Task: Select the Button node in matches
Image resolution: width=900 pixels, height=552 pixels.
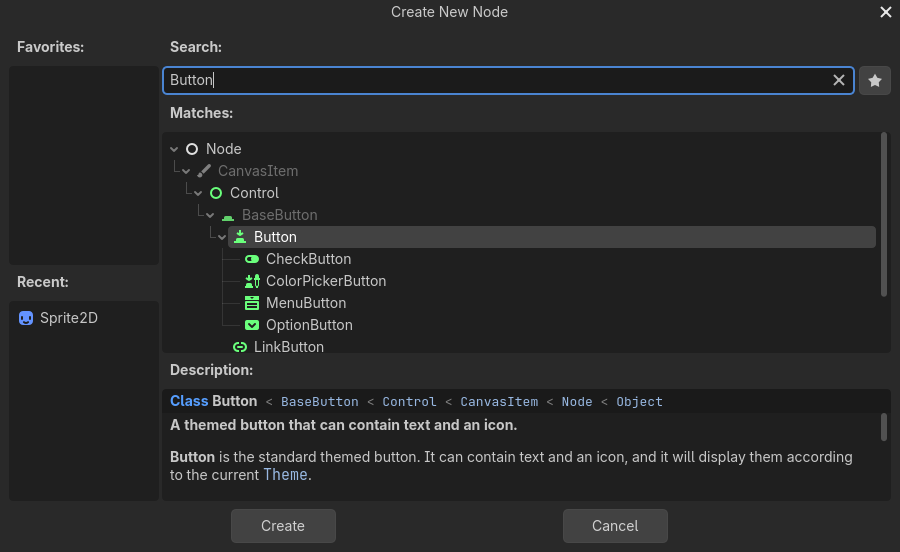Action: click(275, 237)
